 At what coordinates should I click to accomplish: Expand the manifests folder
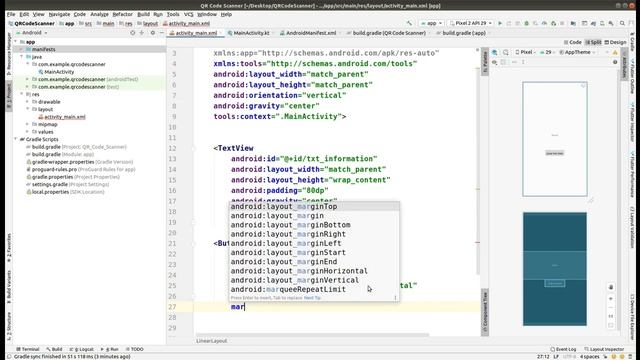tap(22, 49)
